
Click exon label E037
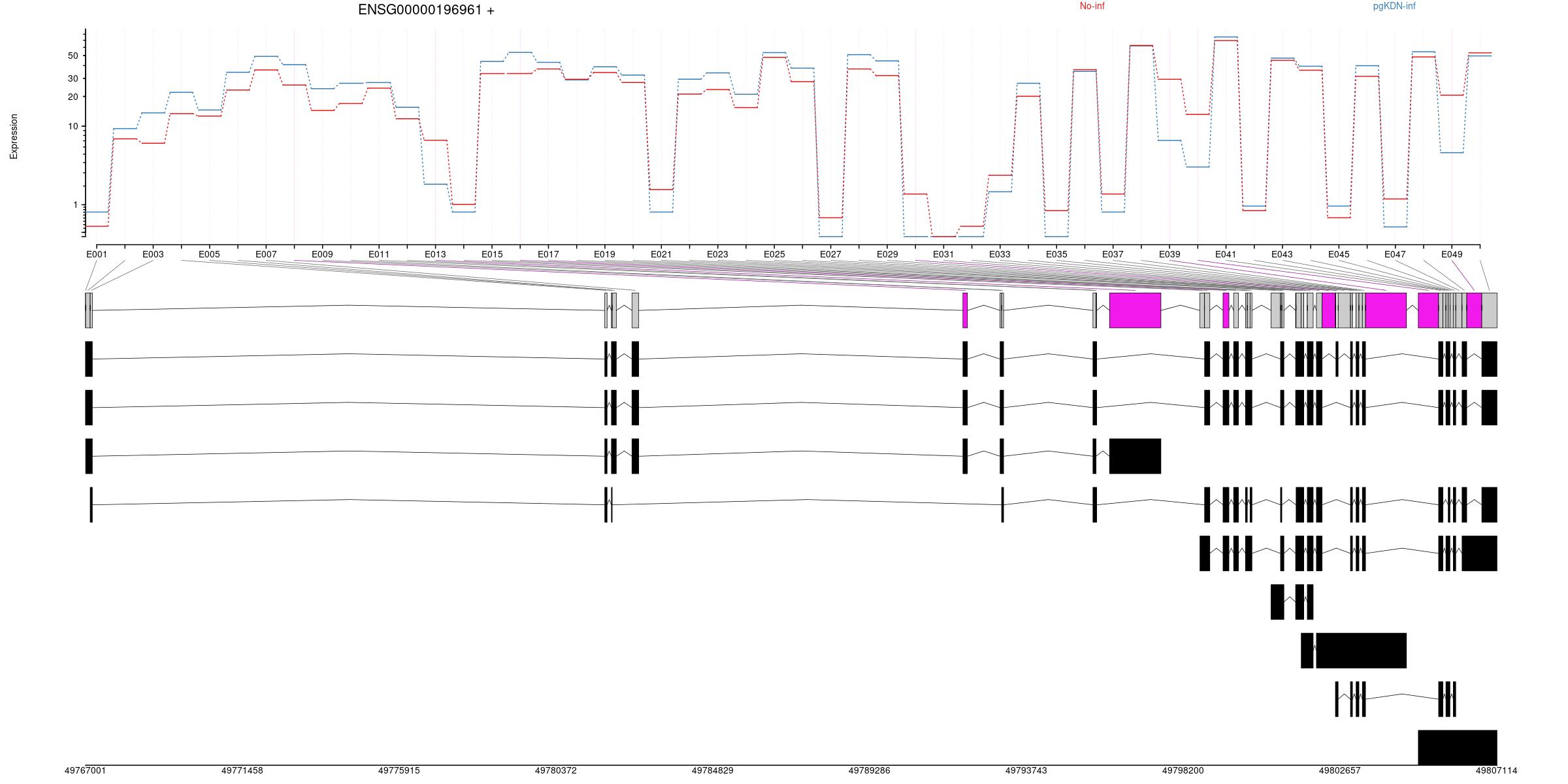(1113, 254)
